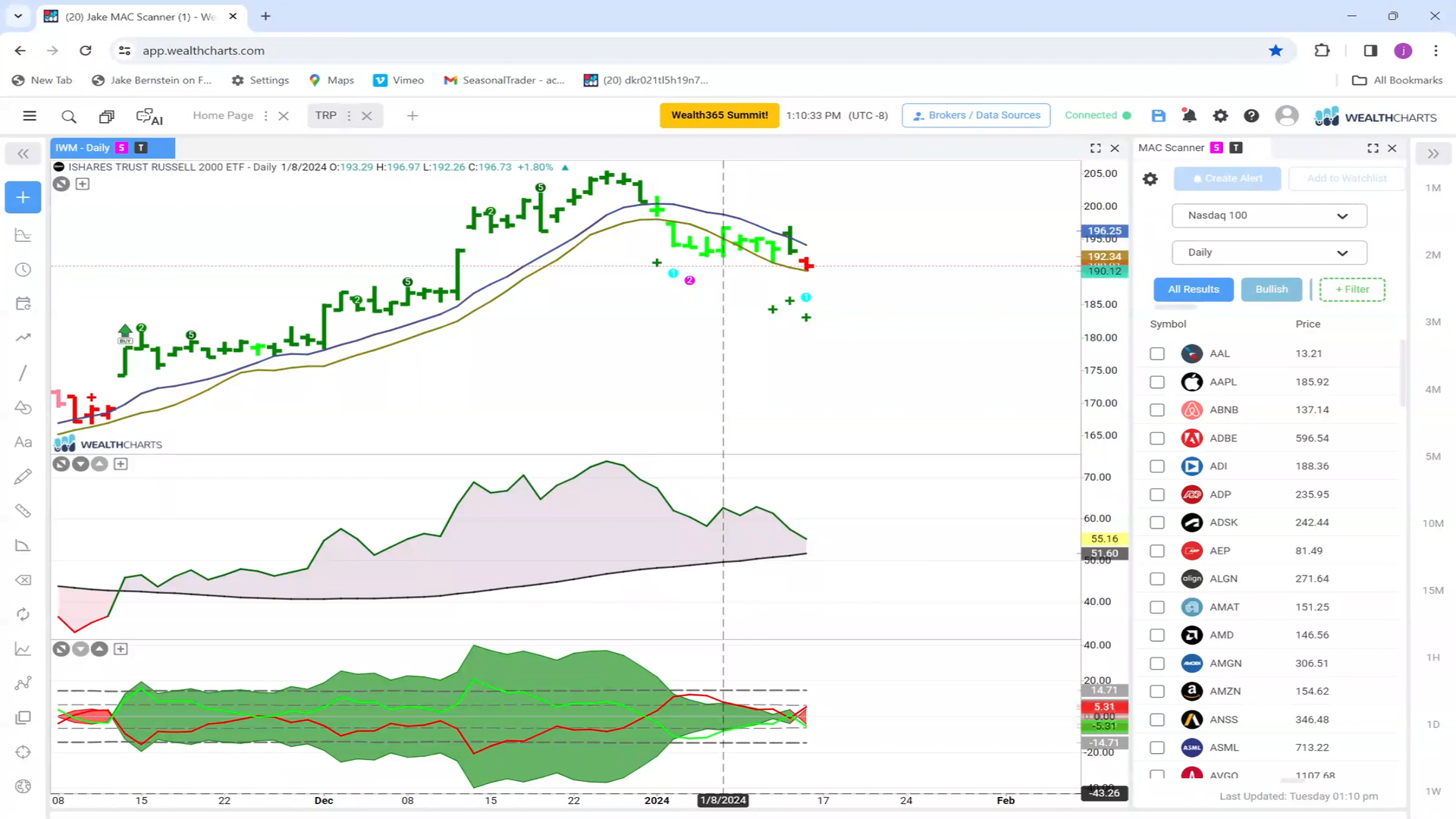Select the crosshair target tool
Image resolution: width=1456 pixels, height=819 pixels.
point(23,752)
